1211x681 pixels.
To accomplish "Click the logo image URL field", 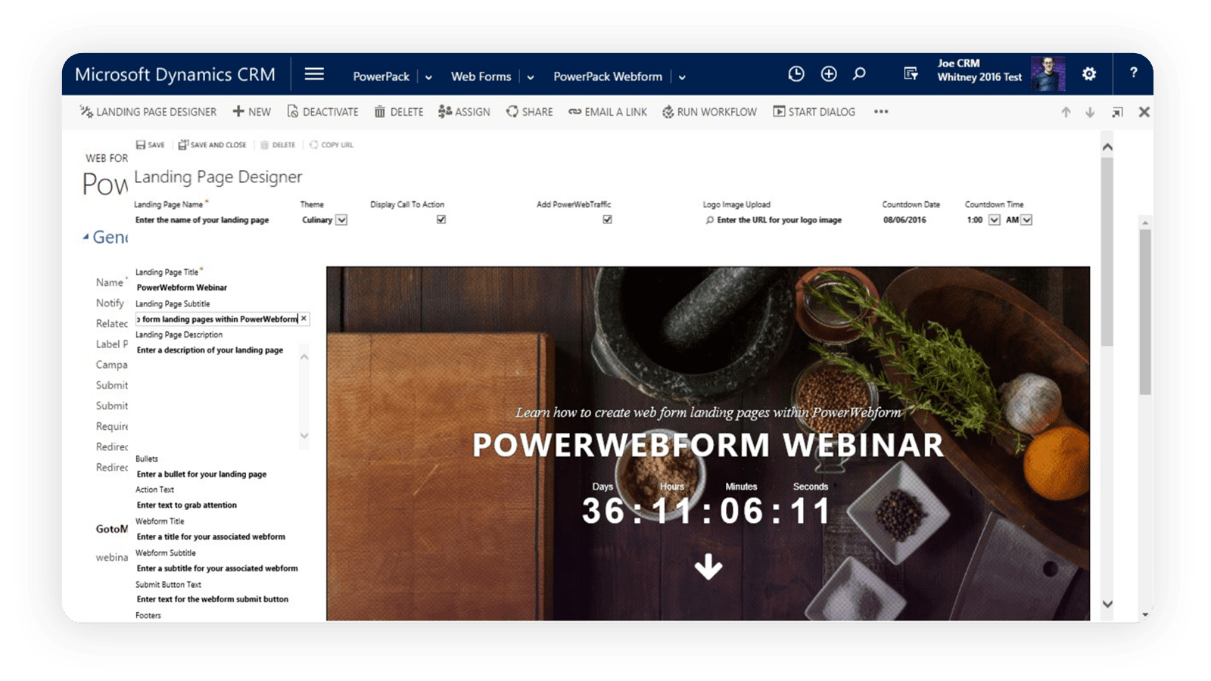I will coord(779,220).
